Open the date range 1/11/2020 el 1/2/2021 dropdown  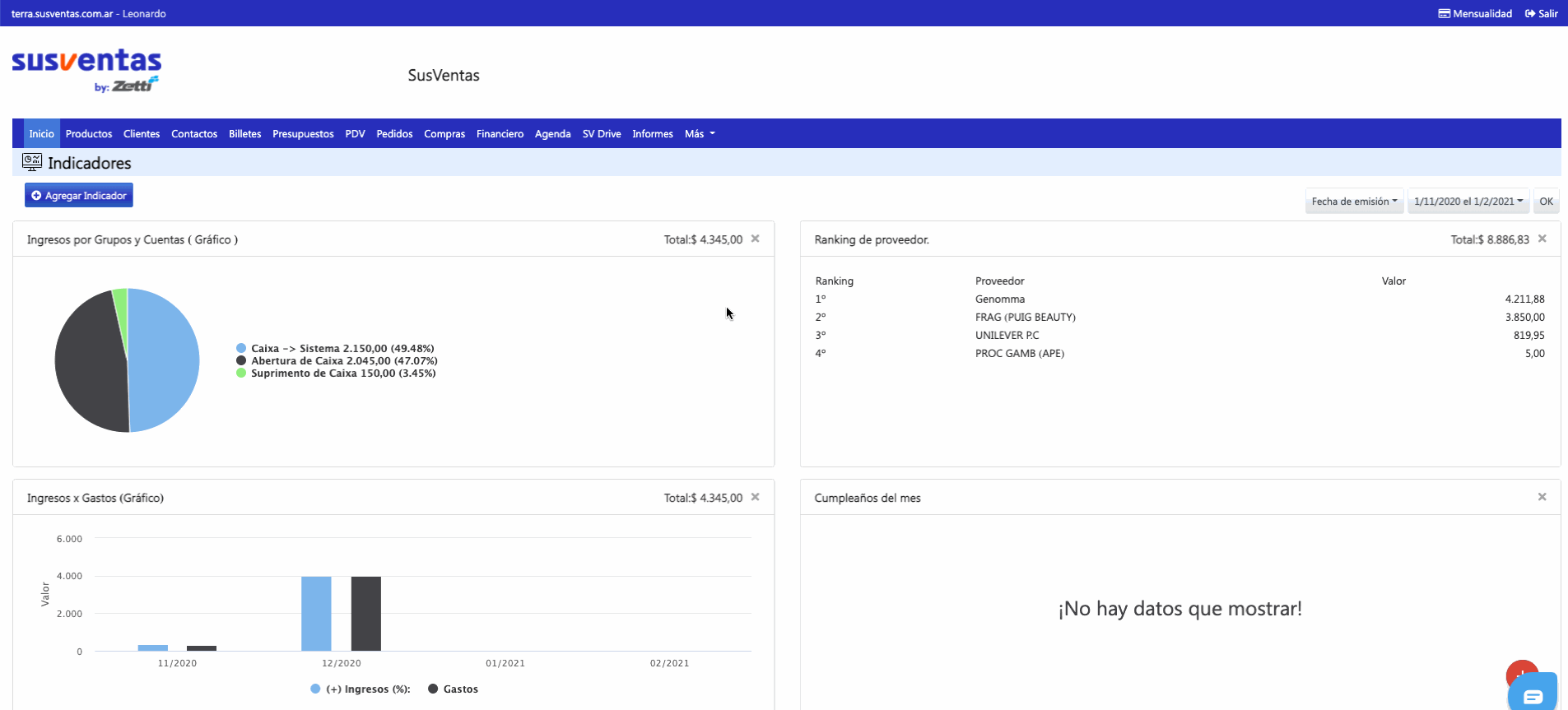coord(1468,202)
